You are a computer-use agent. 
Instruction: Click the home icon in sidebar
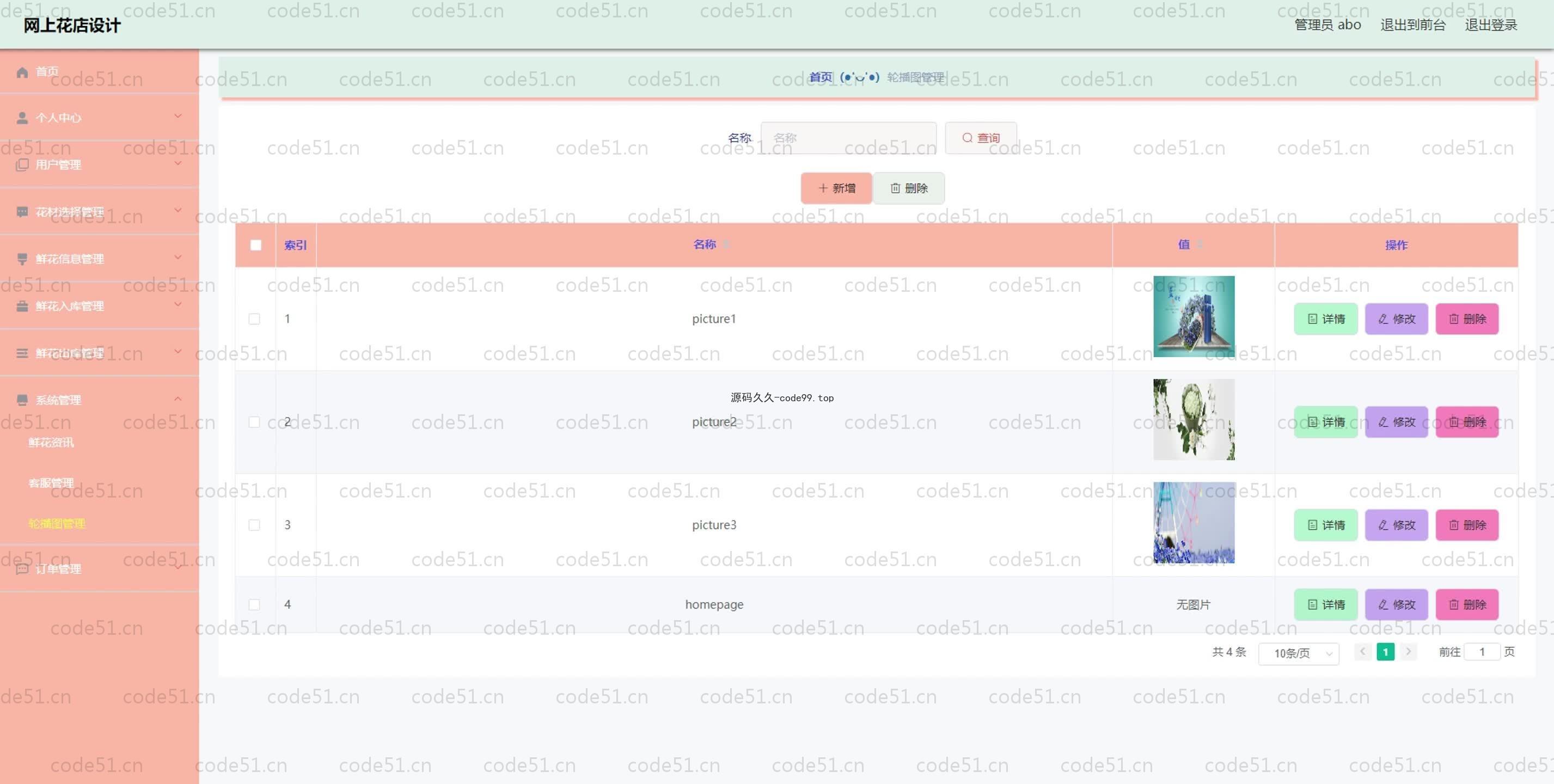click(22, 72)
